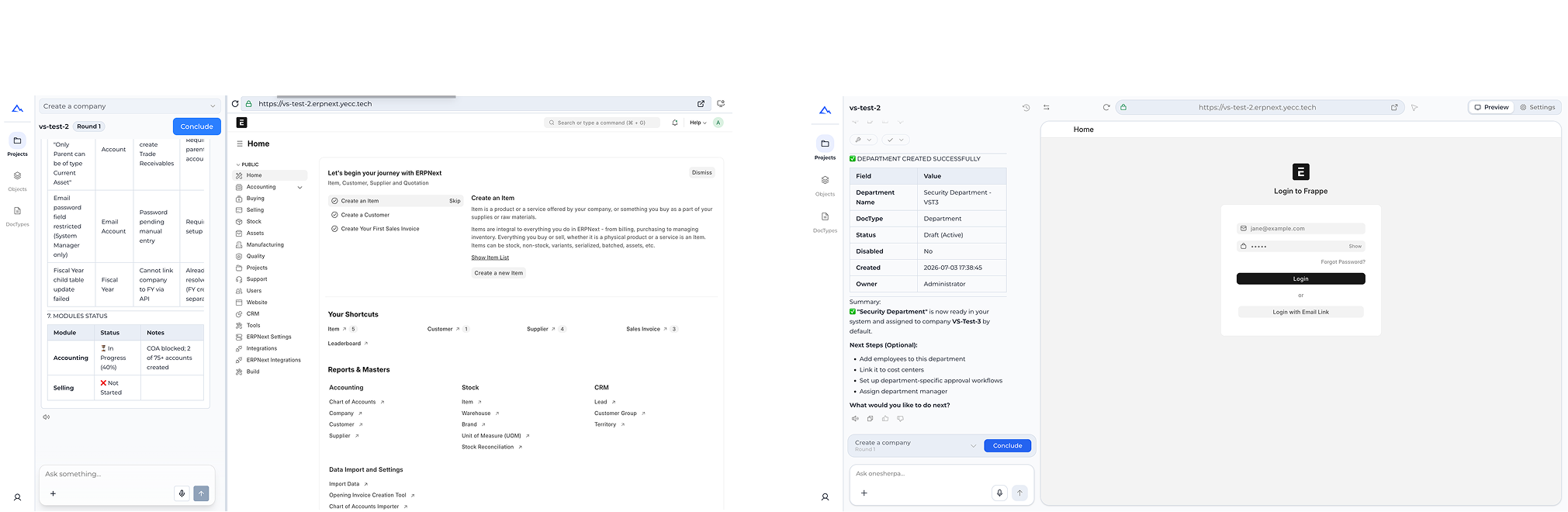Click DocTypes icon in right window sidebar
This screenshot has height=512, width=1568.
click(x=825, y=216)
